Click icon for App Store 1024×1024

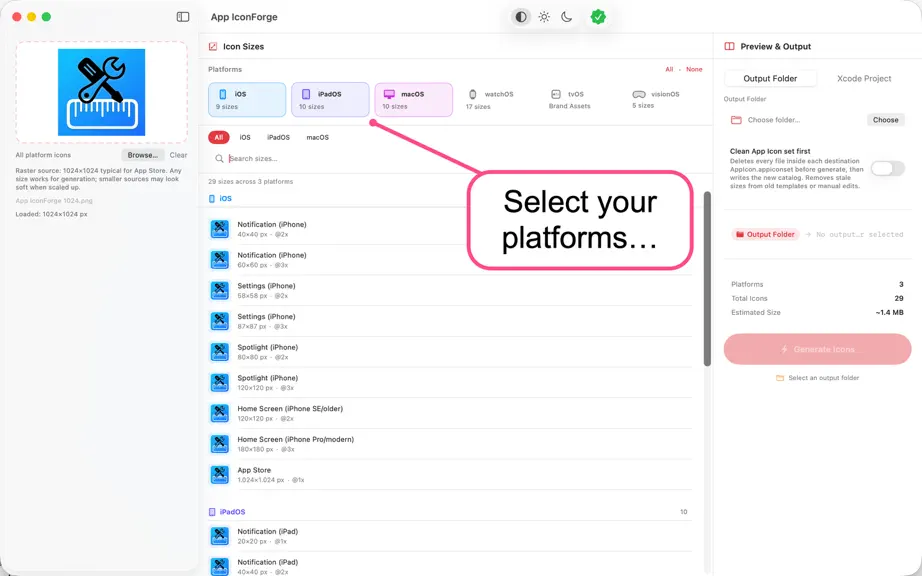(x=220, y=475)
